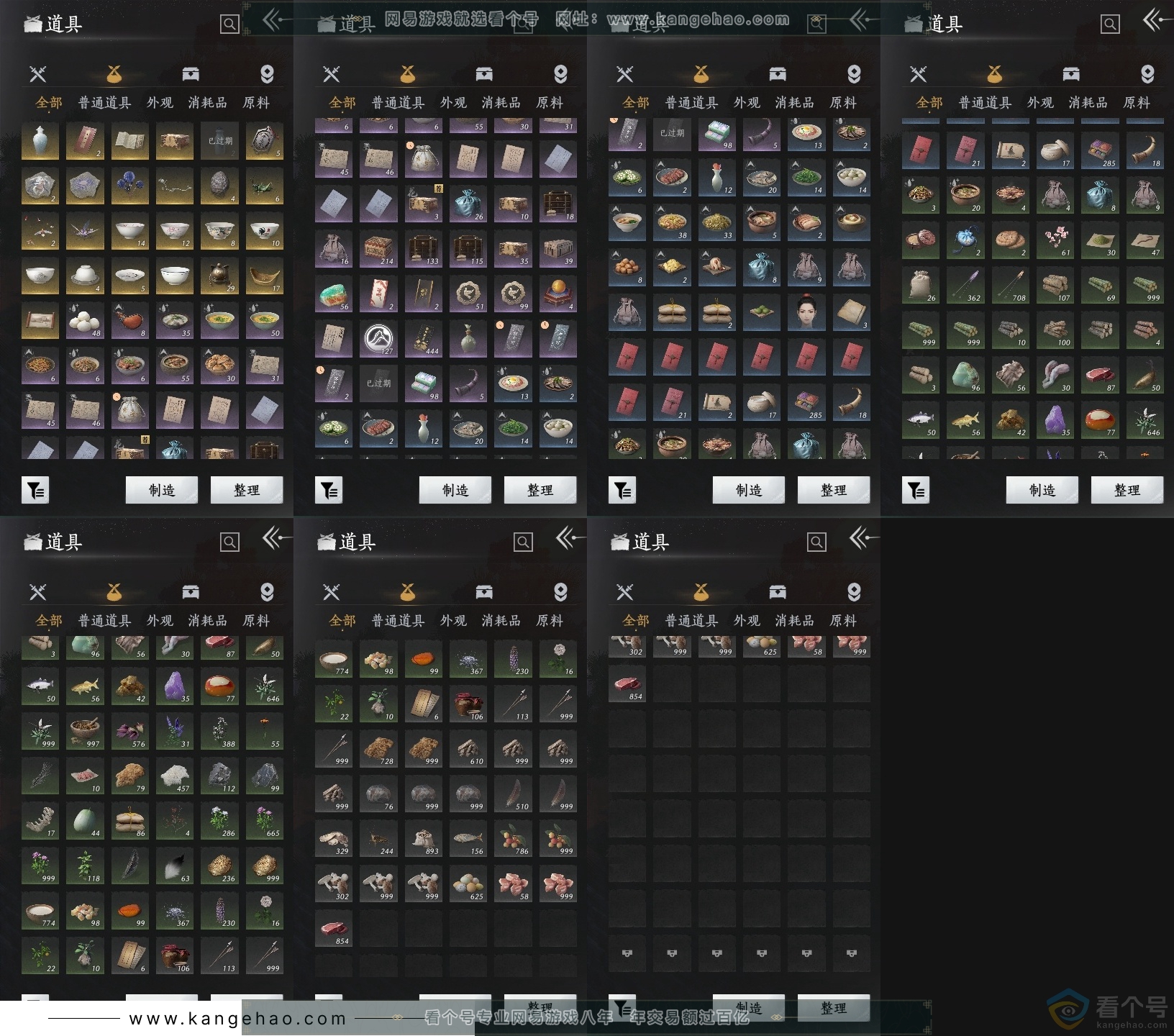Image resolution: width=1174 pixels, height=1036 pixels.
Task: Click 整理 button in top-left panel
Action: click(x=247, y=490)
